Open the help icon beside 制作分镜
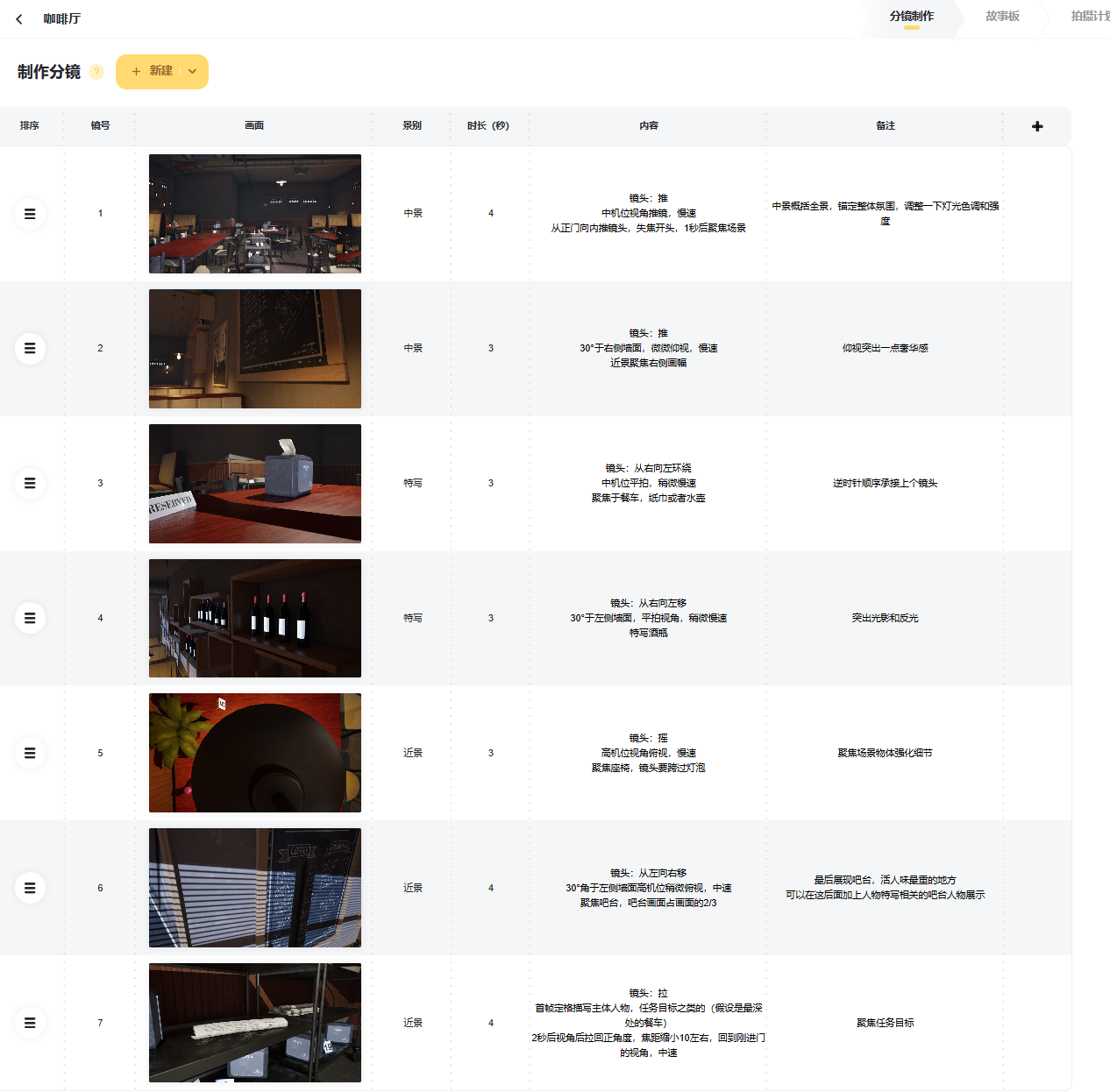Viewport: 1110px width, 1092px height. [x=96, y=72]
